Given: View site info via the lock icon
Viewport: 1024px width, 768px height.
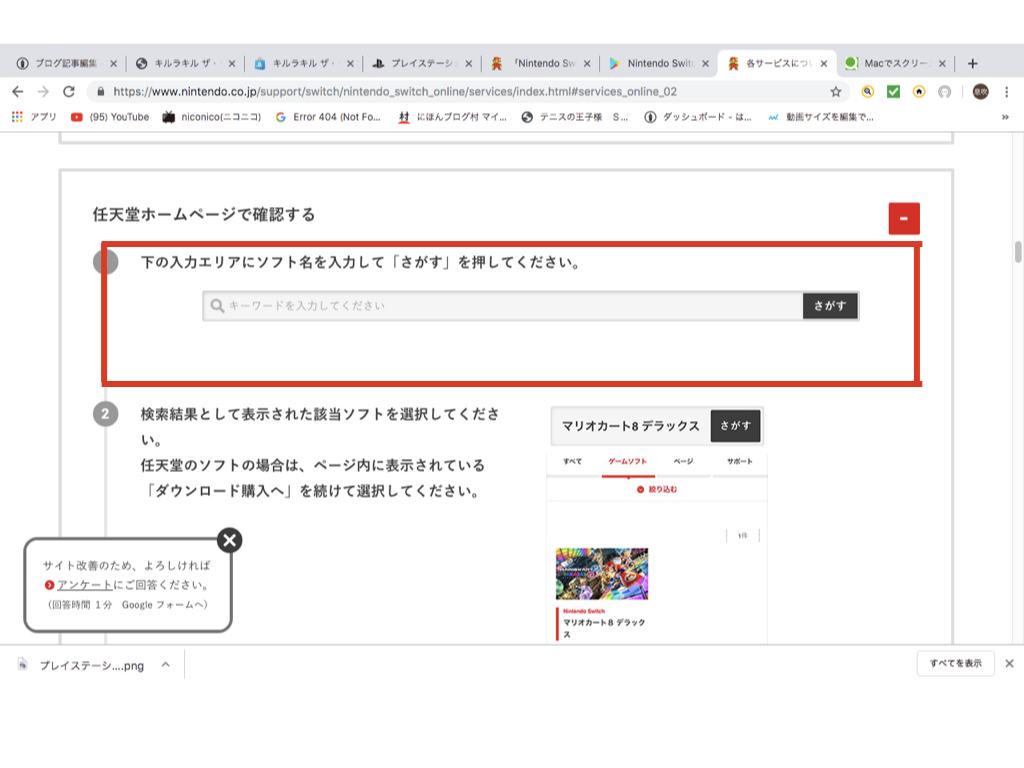Looking at the screenshot, I should coord(101,91).
